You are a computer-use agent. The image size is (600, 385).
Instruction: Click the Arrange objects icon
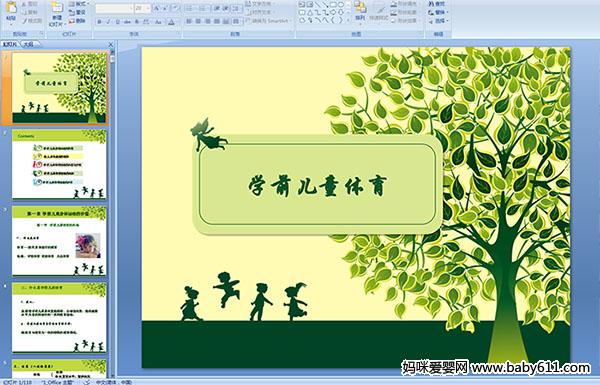pos(360,11)
